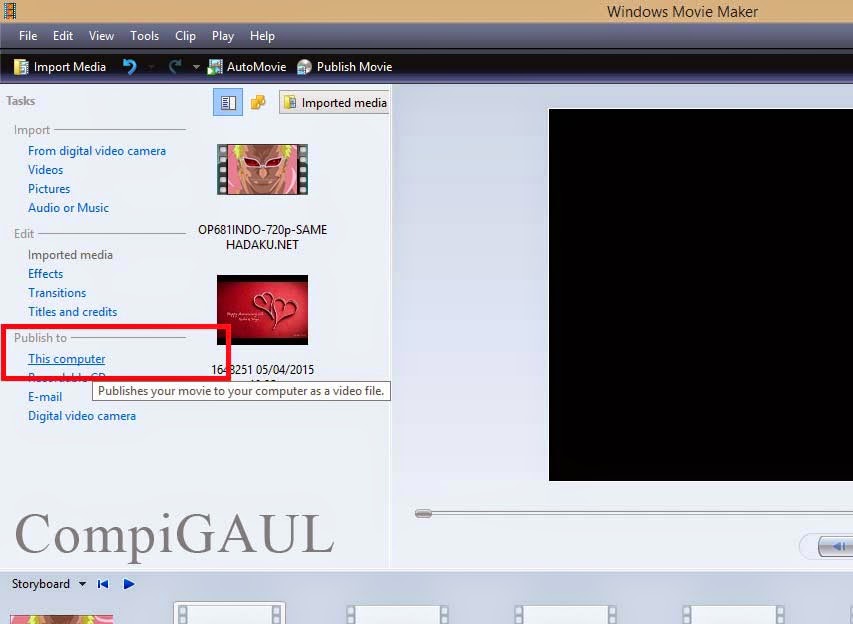Publish movie to This computer

click(66, 359)
